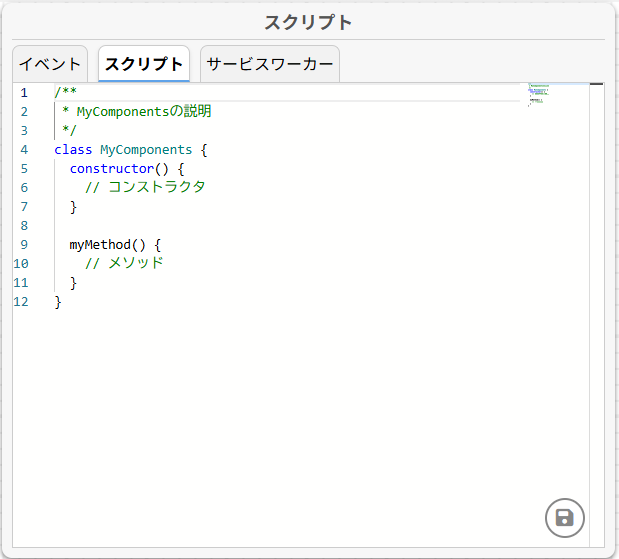Click the /** opening comment on line 1
Screen dimensions: 619x559
[66, 92]
